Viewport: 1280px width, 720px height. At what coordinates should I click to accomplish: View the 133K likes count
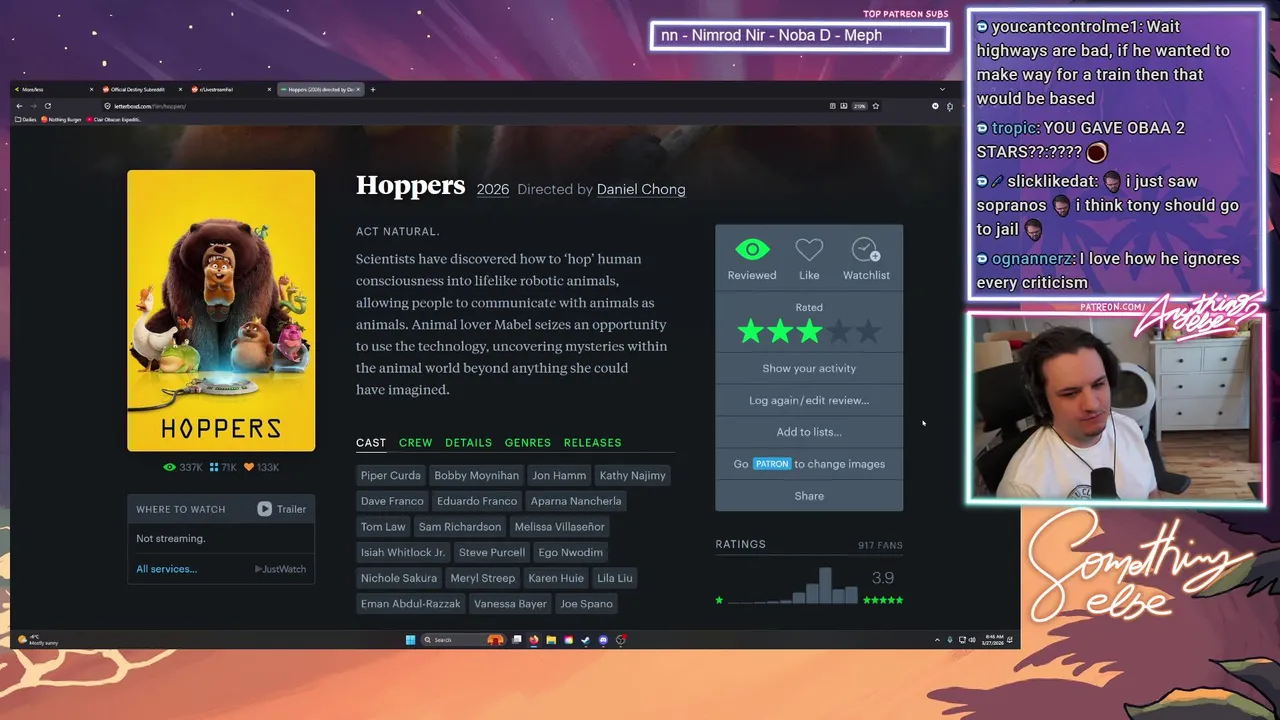pos(261,467)
